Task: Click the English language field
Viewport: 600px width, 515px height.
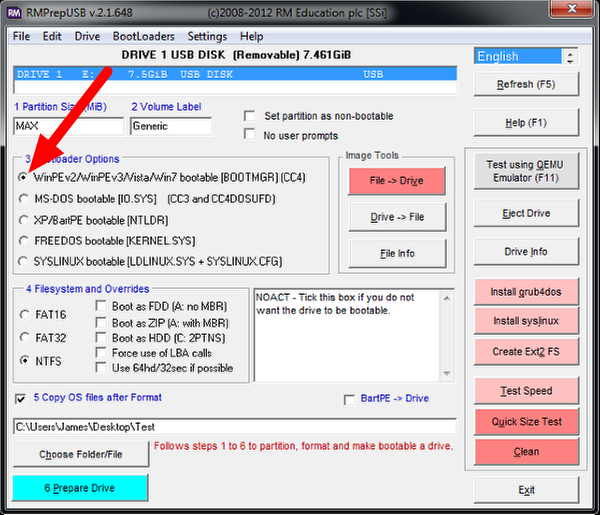Action: click(518, 57)
